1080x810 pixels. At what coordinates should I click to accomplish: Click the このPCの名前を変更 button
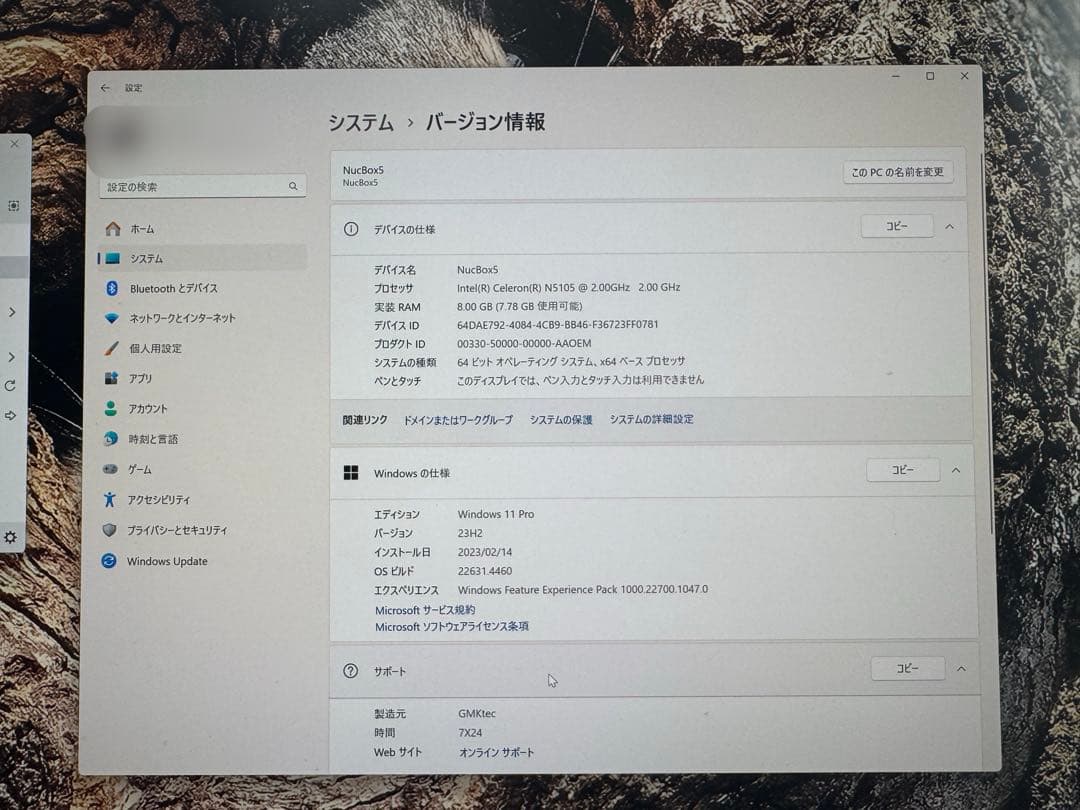coord(898,171)
